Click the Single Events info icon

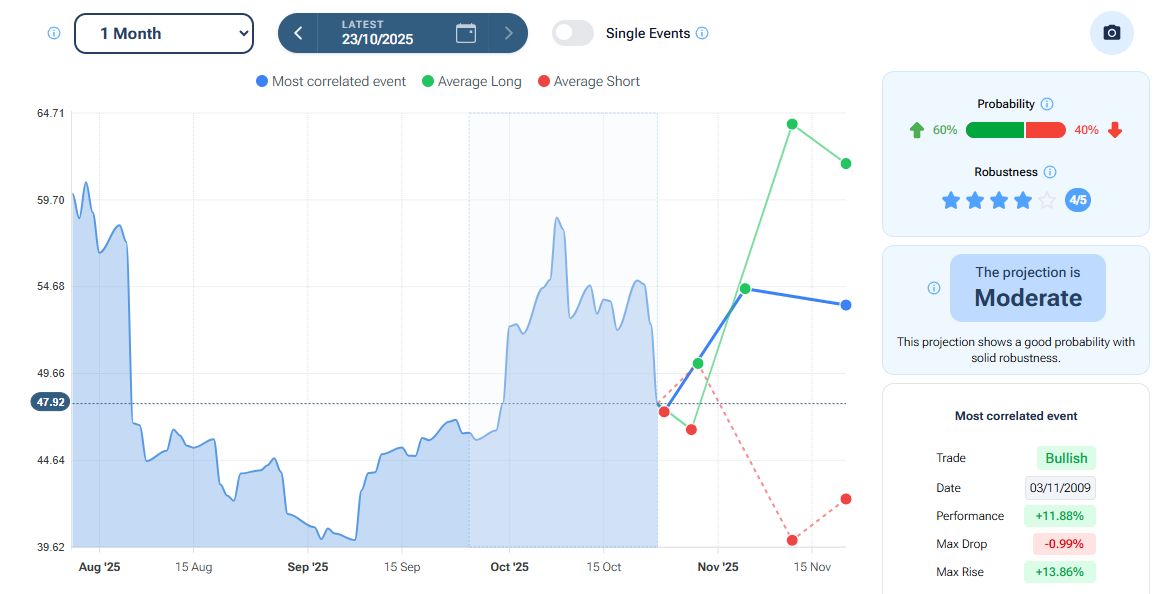tap(702, 33)
